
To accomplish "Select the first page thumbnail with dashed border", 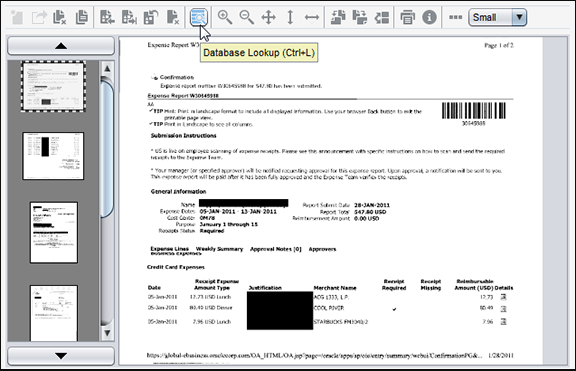I will coord(54,87).
